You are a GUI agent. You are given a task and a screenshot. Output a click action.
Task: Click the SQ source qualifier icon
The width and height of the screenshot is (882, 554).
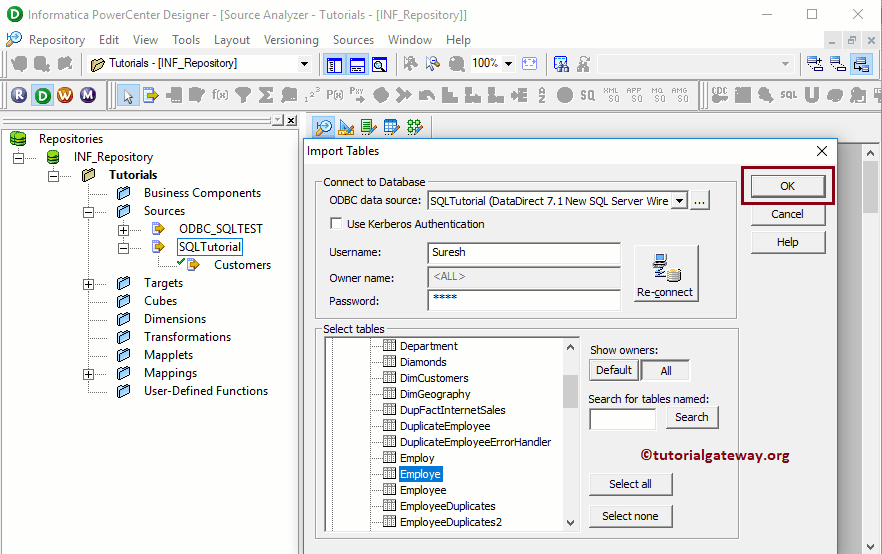[587, 96]
